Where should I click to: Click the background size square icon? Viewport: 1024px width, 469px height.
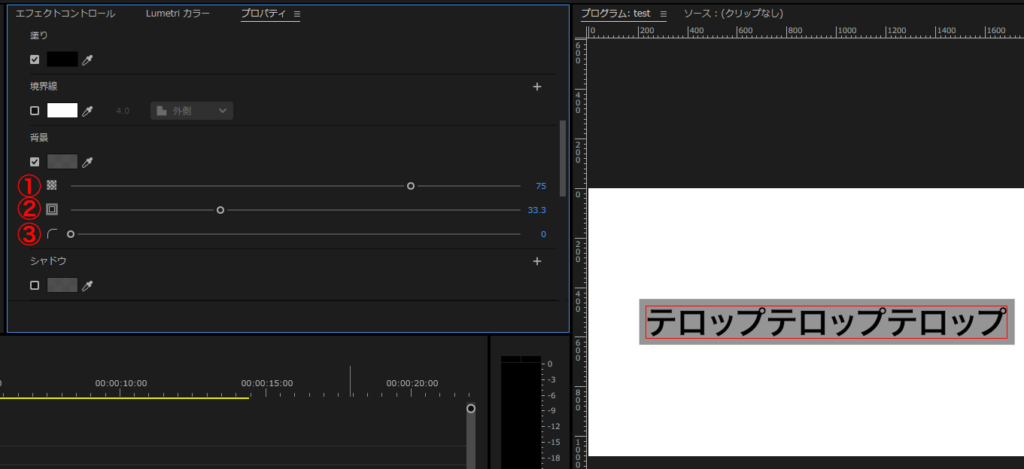point(52,210)
